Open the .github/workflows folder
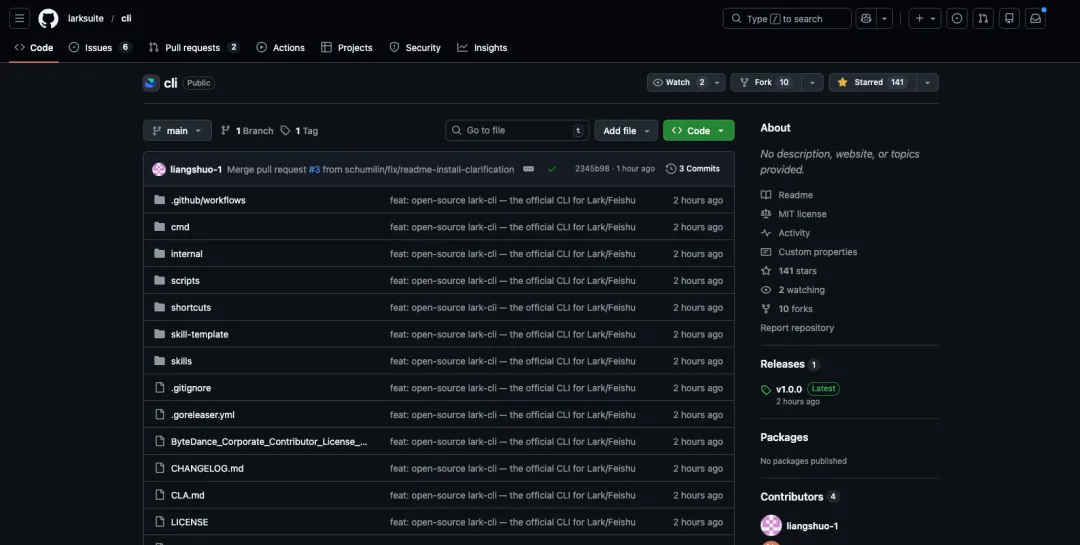 point(208,200)
